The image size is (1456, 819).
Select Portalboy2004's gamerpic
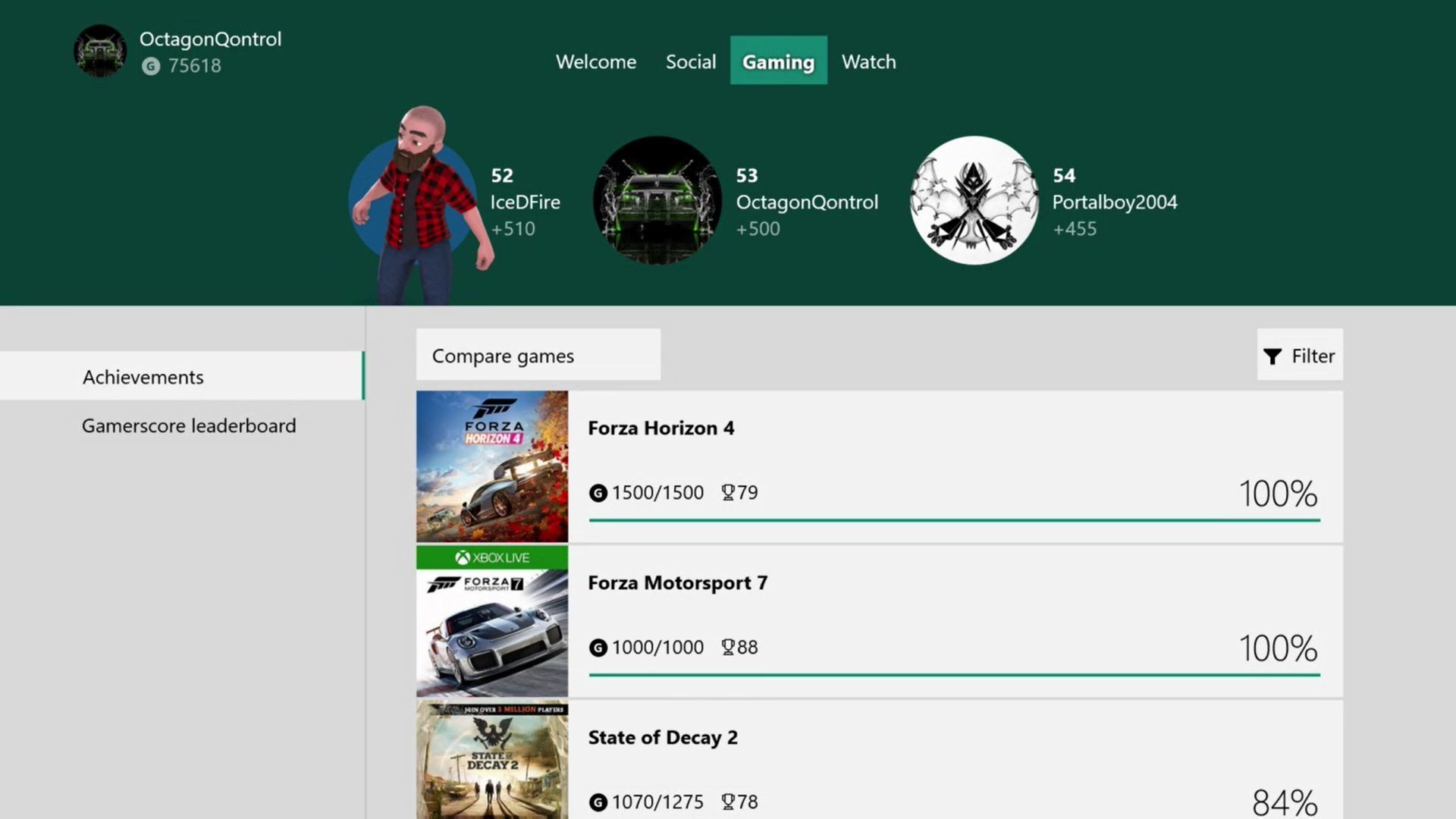coord(974,200)
